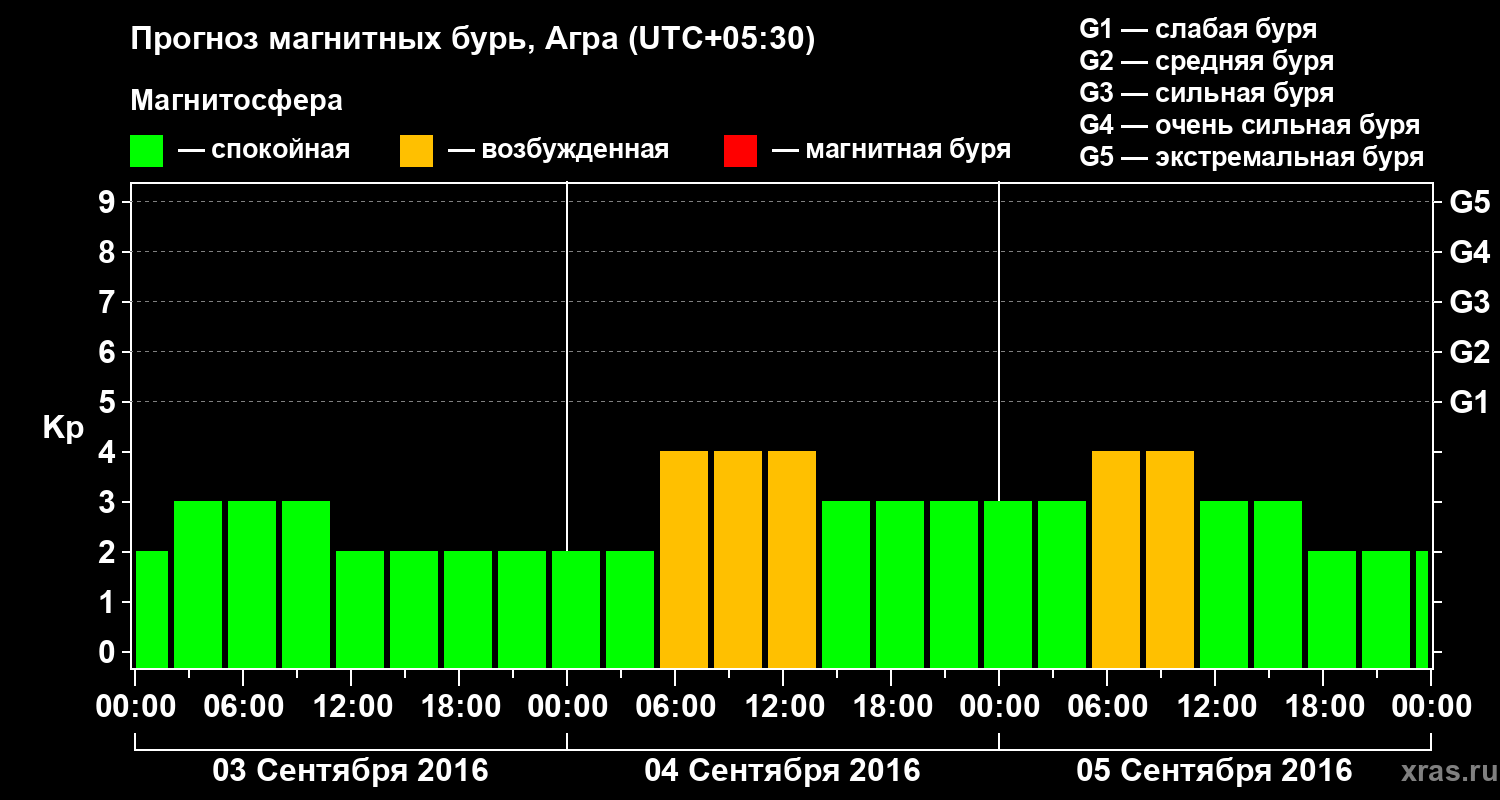Click the orange bar at 12:00 on 04 Сентября
The width and height of the screenshot is (1500, 800).
pyautogui.click(x=792, y=560)
